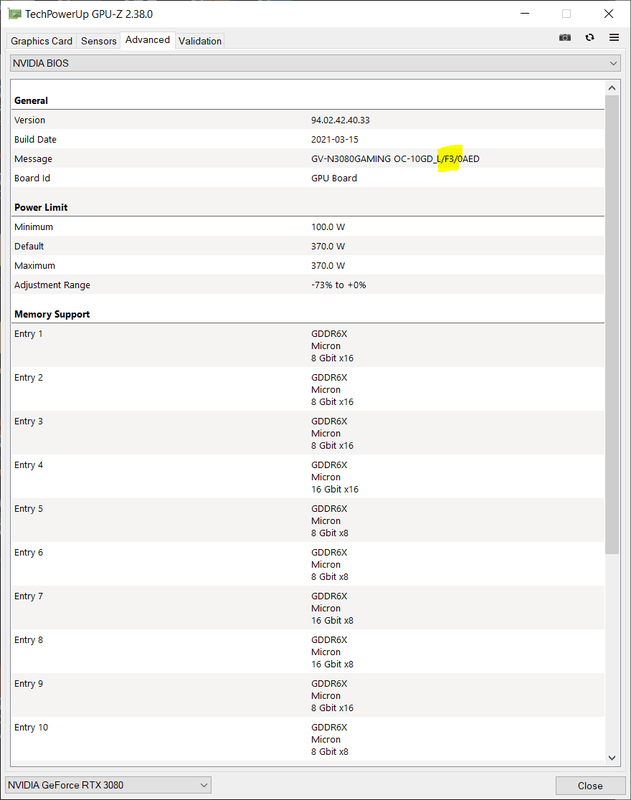Viewport: 631px width, 800px height.
Task: Click the GPU-Z app icon in title bar
Action: tap(14, 14)
